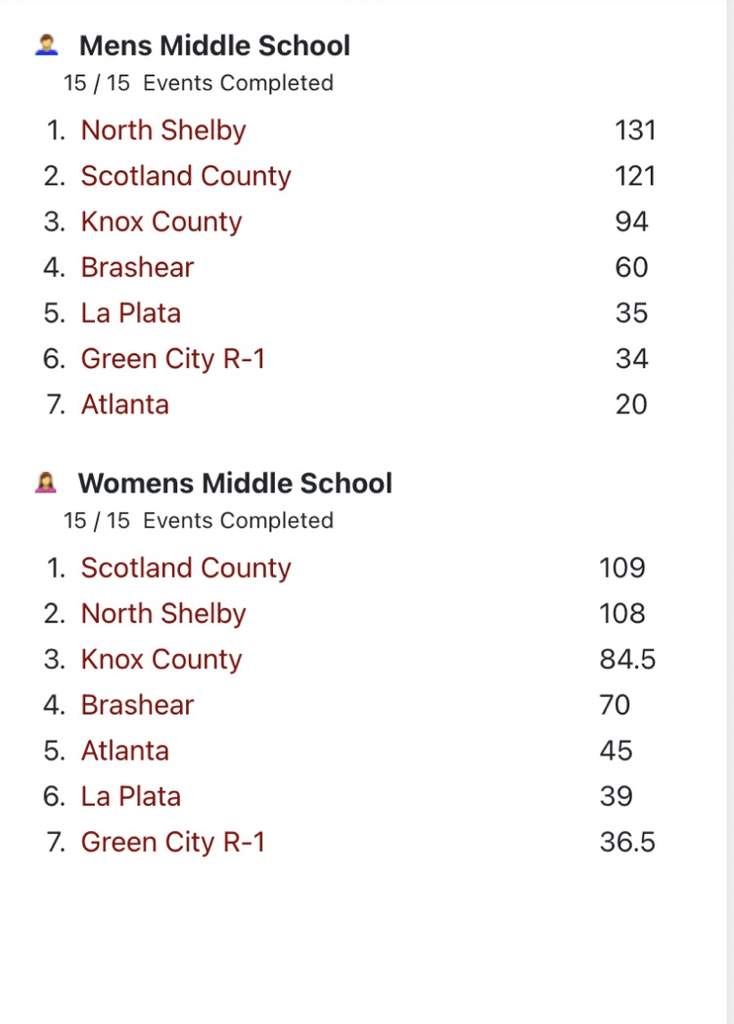Open North Shelby in Mens Middle School standings
Image resolution: width=734 pixels, height=1024 pixels.
pyautogui.click(x=163, y=130)
